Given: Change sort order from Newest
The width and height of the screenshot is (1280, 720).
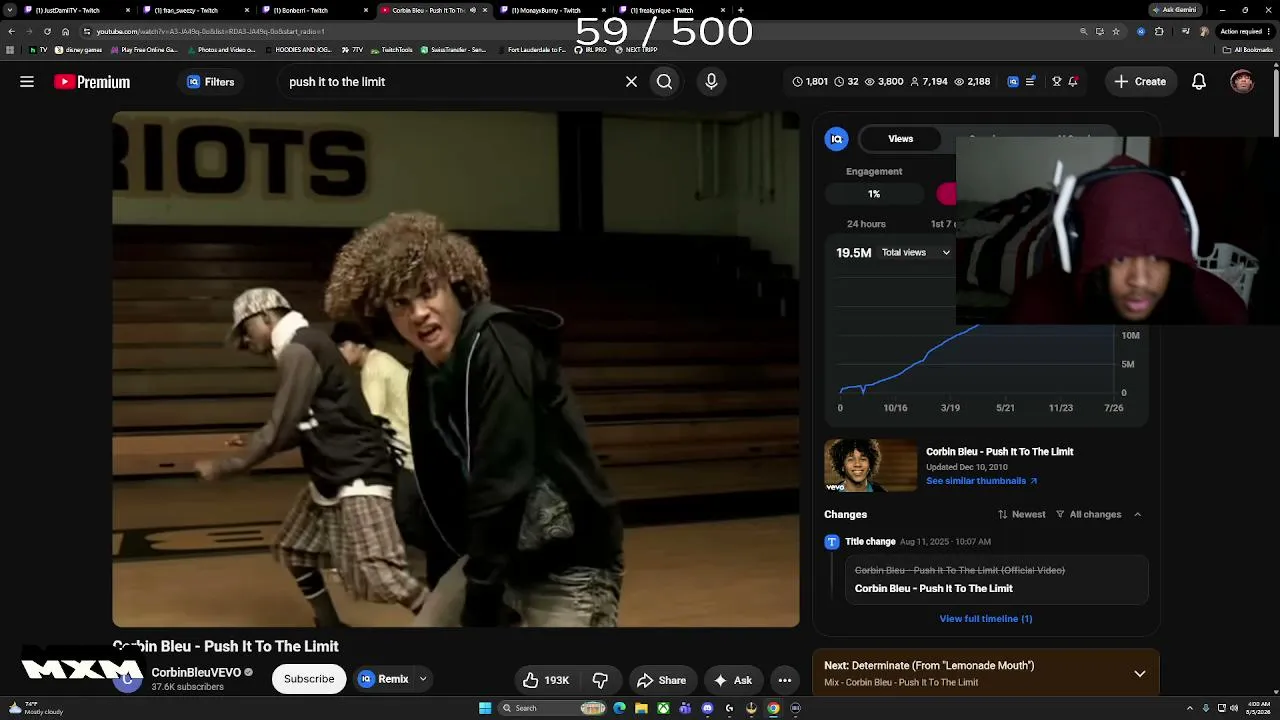Looking at the screenshot, I should click(x=1021, y=514).
